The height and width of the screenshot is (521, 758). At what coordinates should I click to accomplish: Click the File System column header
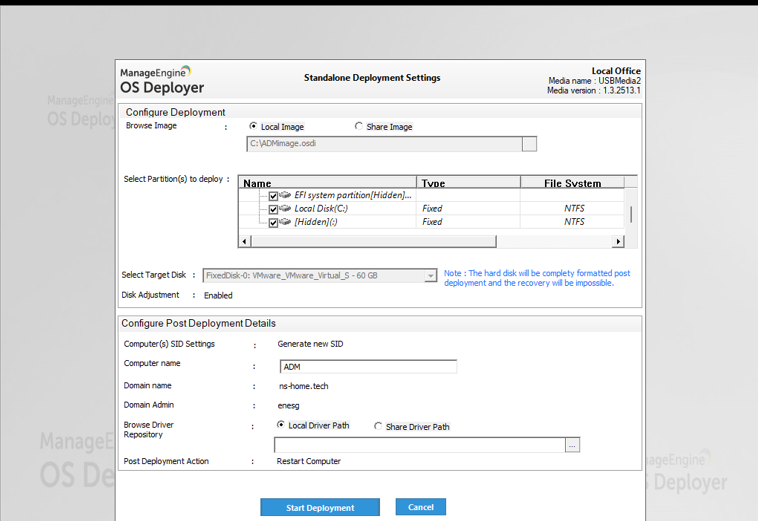coord(572,182)
